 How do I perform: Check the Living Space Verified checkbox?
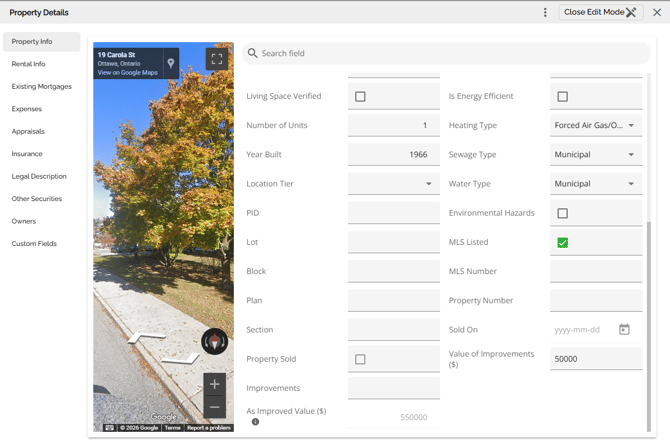click(360, 97)
